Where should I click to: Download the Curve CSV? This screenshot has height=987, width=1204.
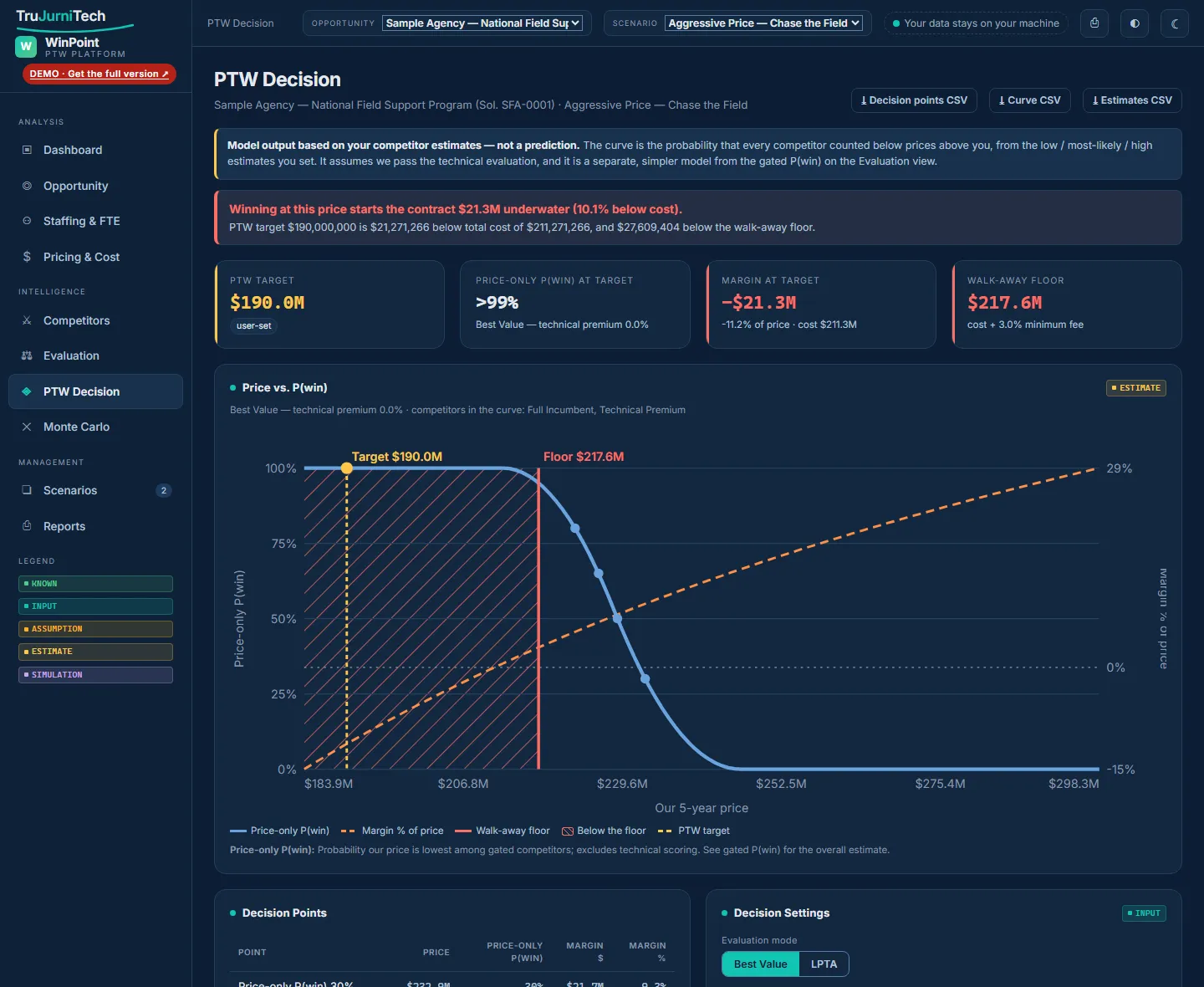pyautogui.click(x=1029, y=100)
